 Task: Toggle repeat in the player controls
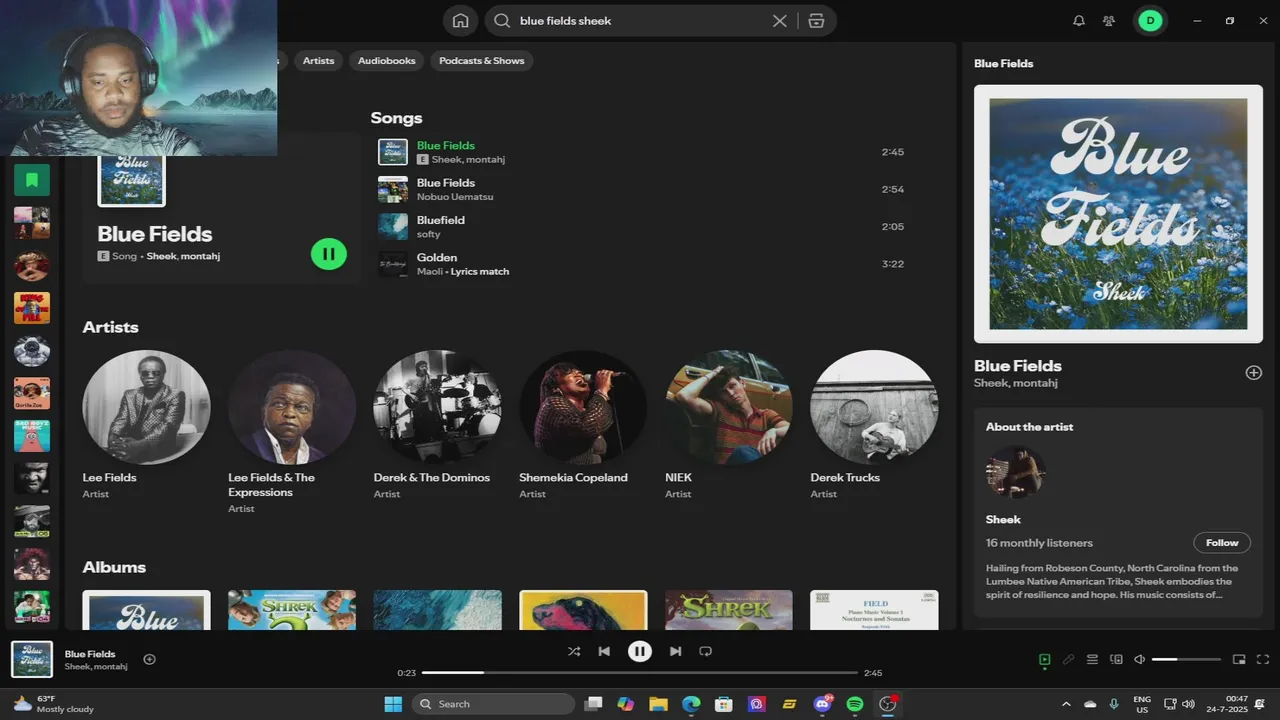click(705, 651)
